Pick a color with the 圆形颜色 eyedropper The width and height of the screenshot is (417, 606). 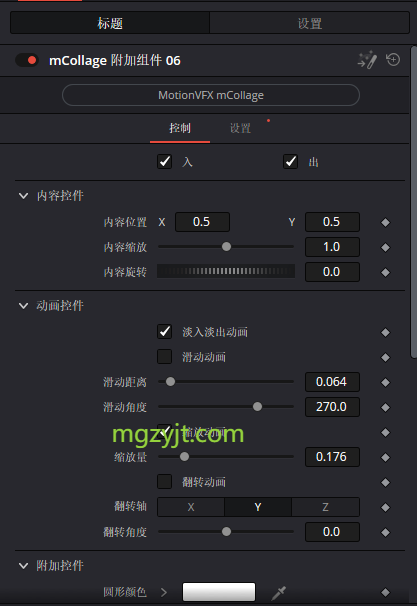click(x=279, y=592)
